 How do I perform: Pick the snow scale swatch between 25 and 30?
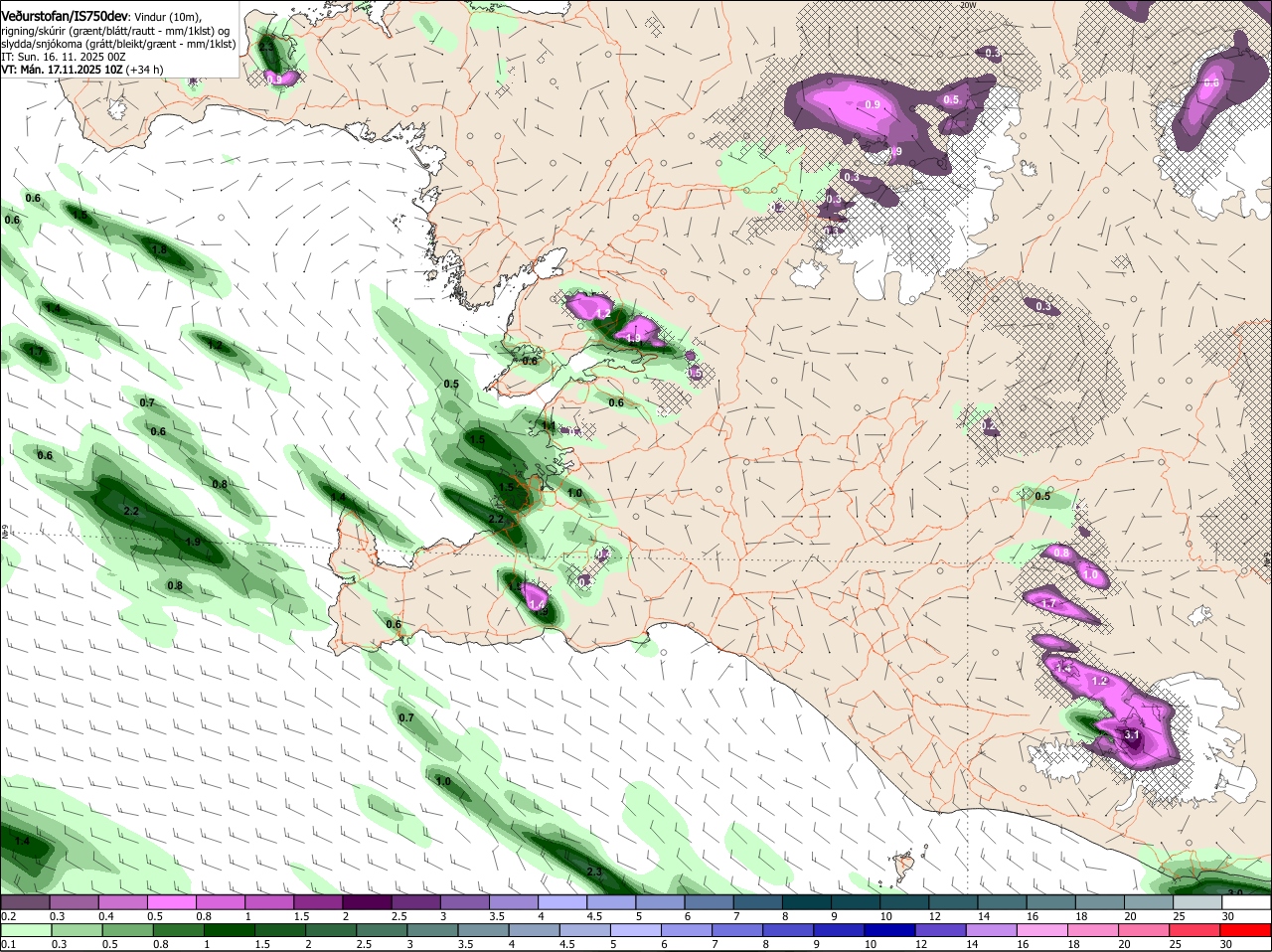(1196, 902)
